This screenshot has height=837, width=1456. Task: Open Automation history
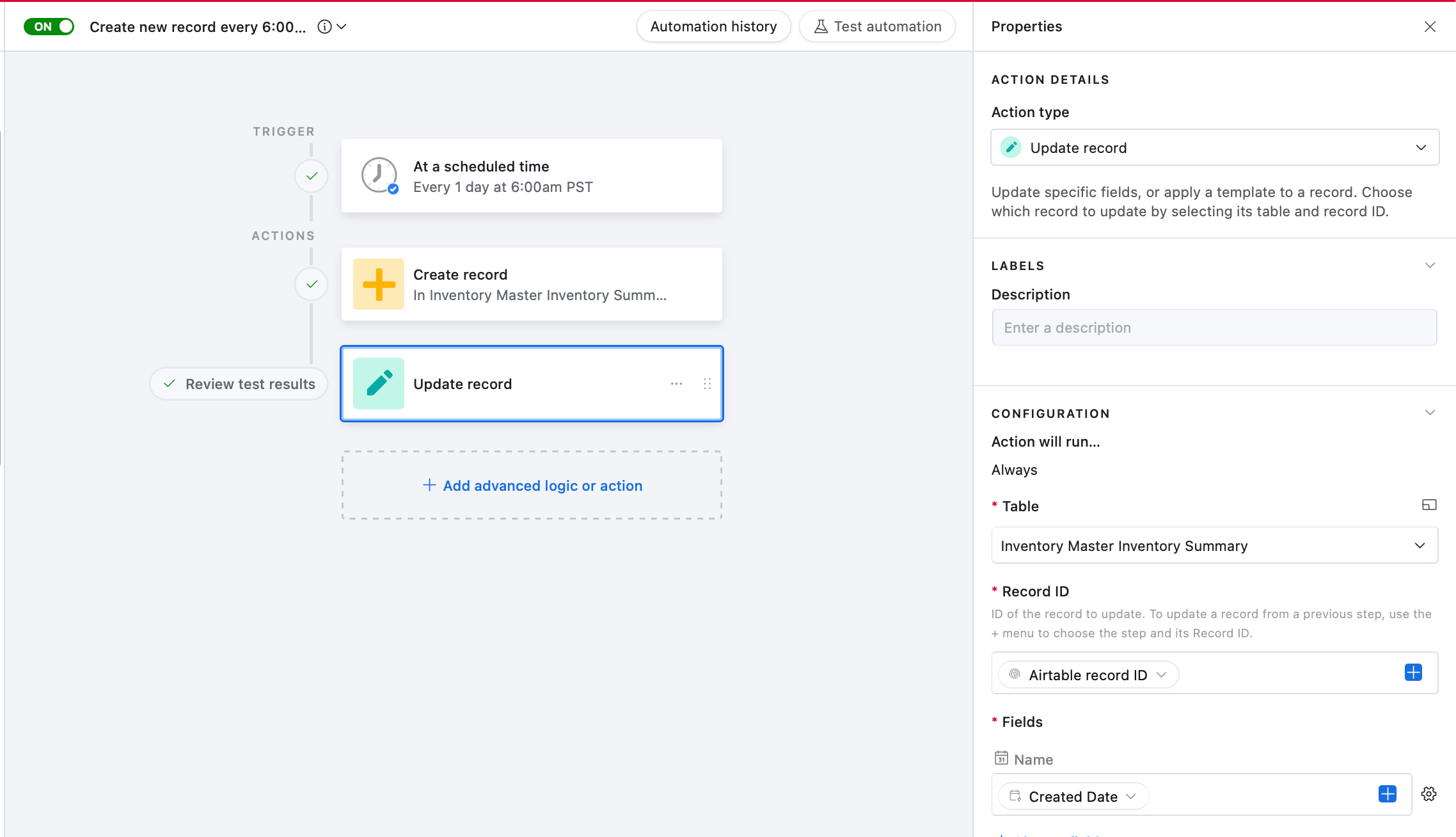click(x=713, y=26)
